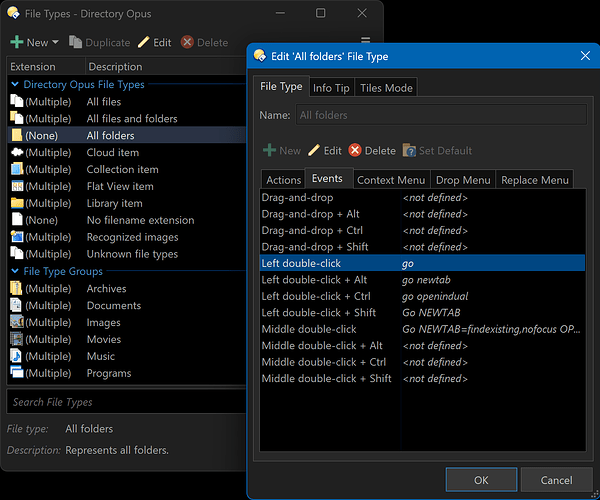This screenshot has width=600, height=500.
Task: Select the No filename extension icon
Action: pyautogui.click(x=17, y=220)
